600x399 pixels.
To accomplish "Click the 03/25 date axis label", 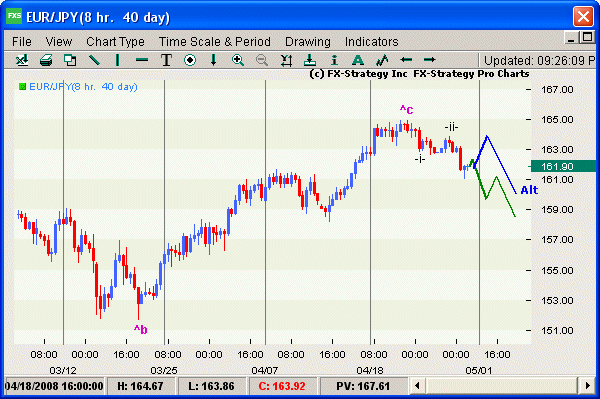I will click(x=164, y=370).
